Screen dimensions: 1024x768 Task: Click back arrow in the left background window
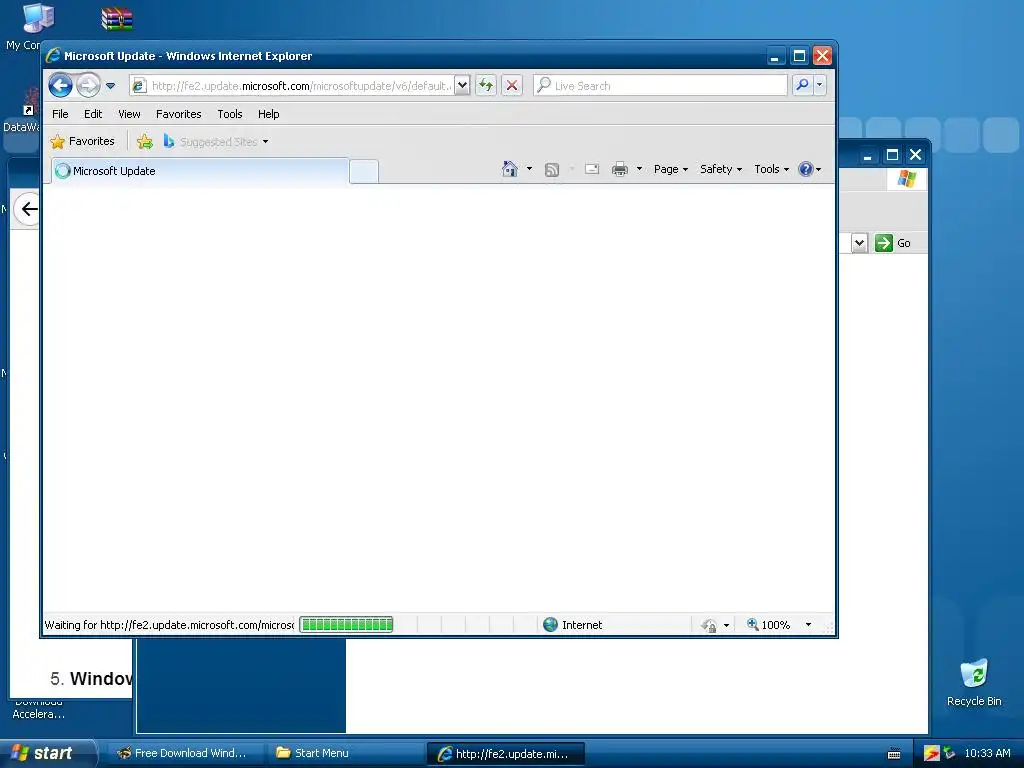click(x=28, y=209)
